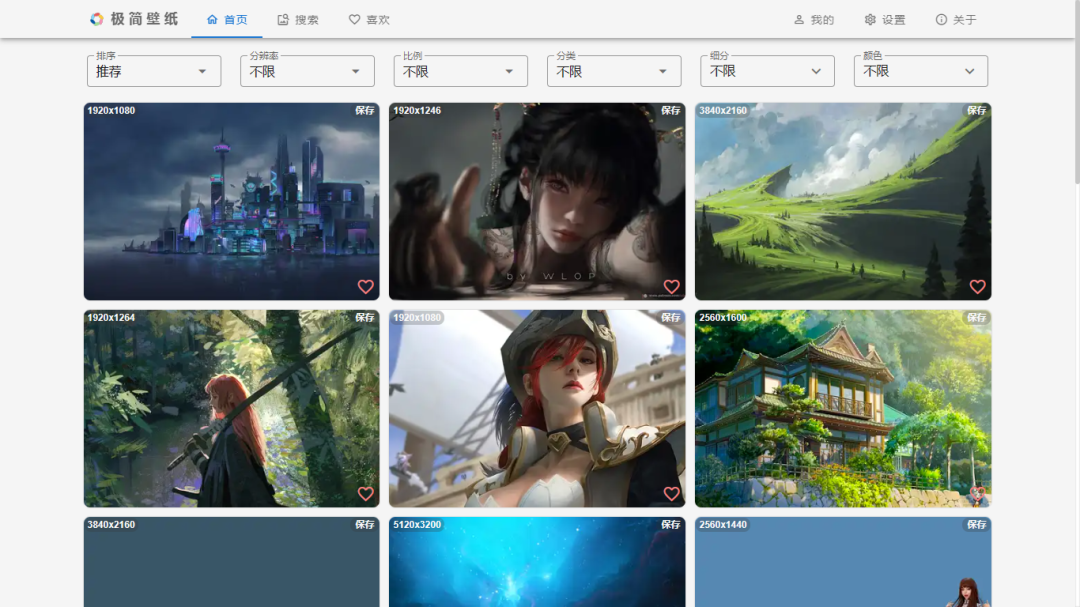The width and height of the screenshot is (1080, 607).
Task: Open the 喜欢 favorites tab
Action: pyautogui.click(x=369, y=20)
